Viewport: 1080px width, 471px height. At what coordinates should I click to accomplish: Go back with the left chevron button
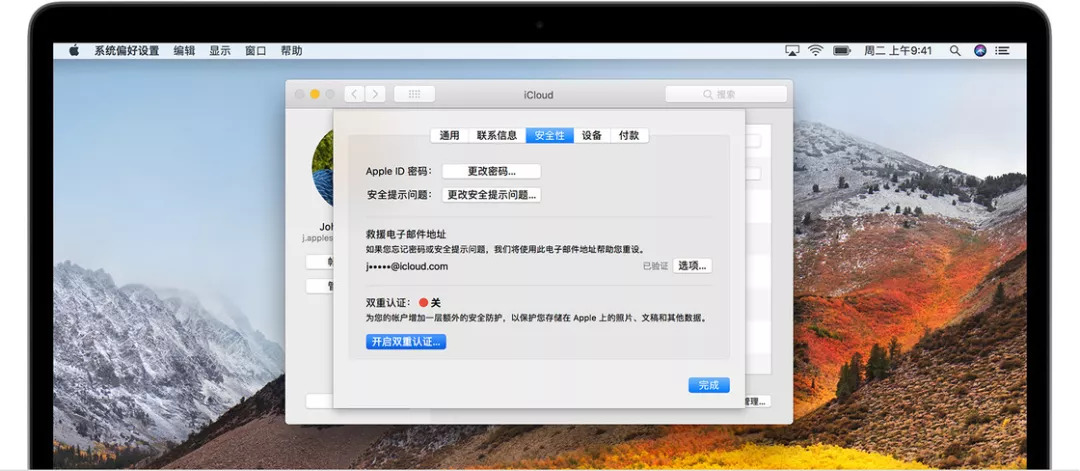point(354,94)
